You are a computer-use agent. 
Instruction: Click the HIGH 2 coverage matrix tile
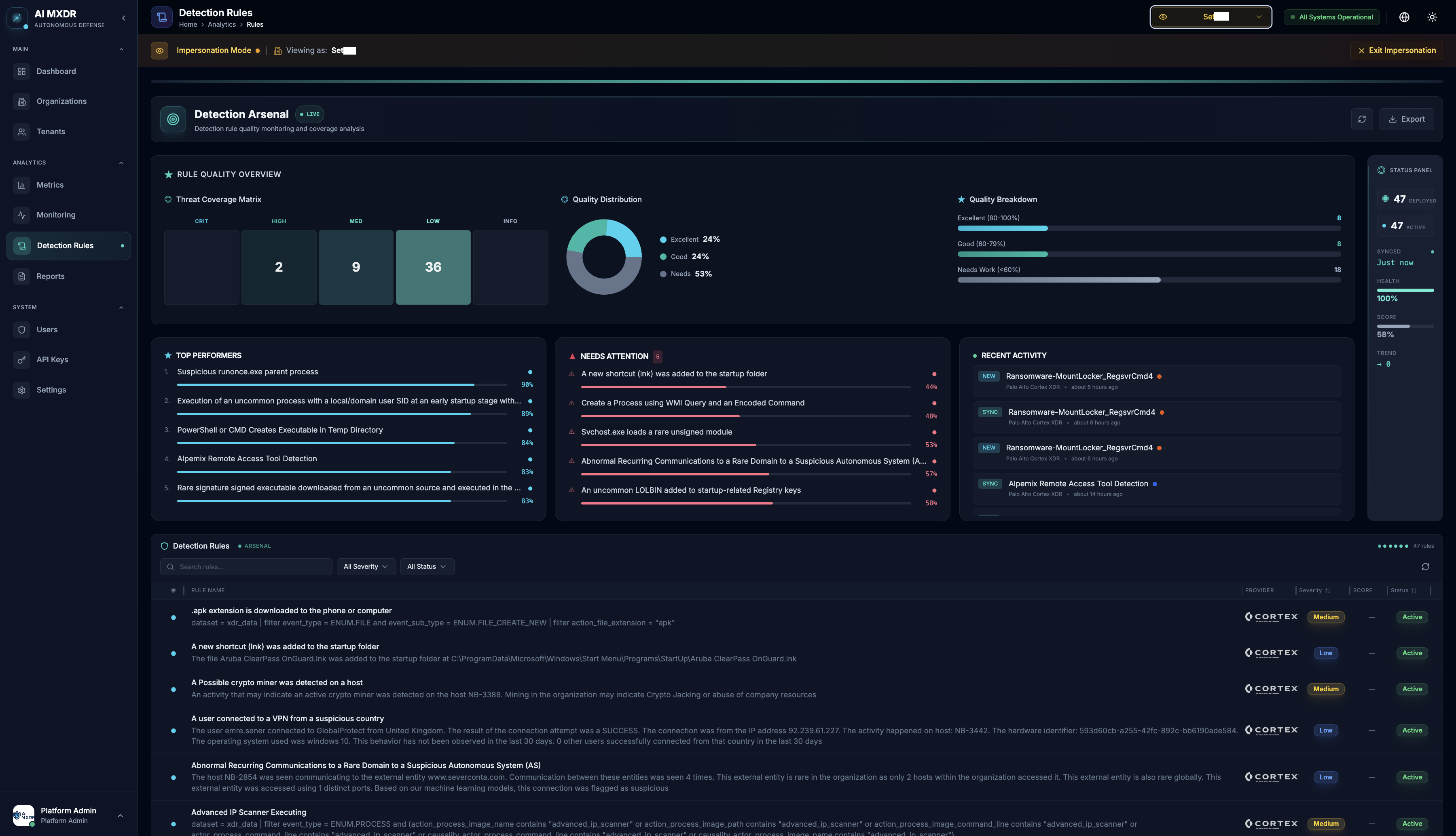(279, 267)
